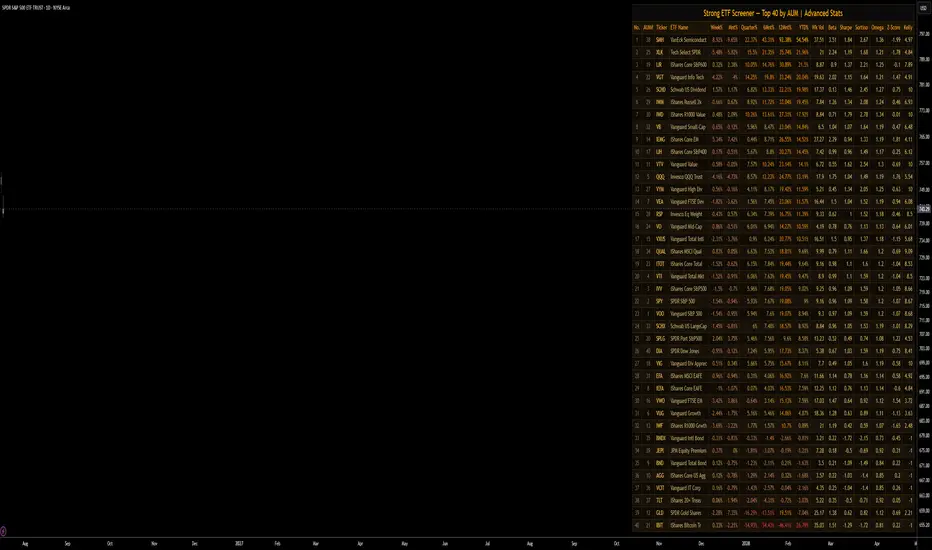Click the 'iShares Bitcoin Tr' ETF name cell
Screen dimensions: 932x550
coord(686,526)
